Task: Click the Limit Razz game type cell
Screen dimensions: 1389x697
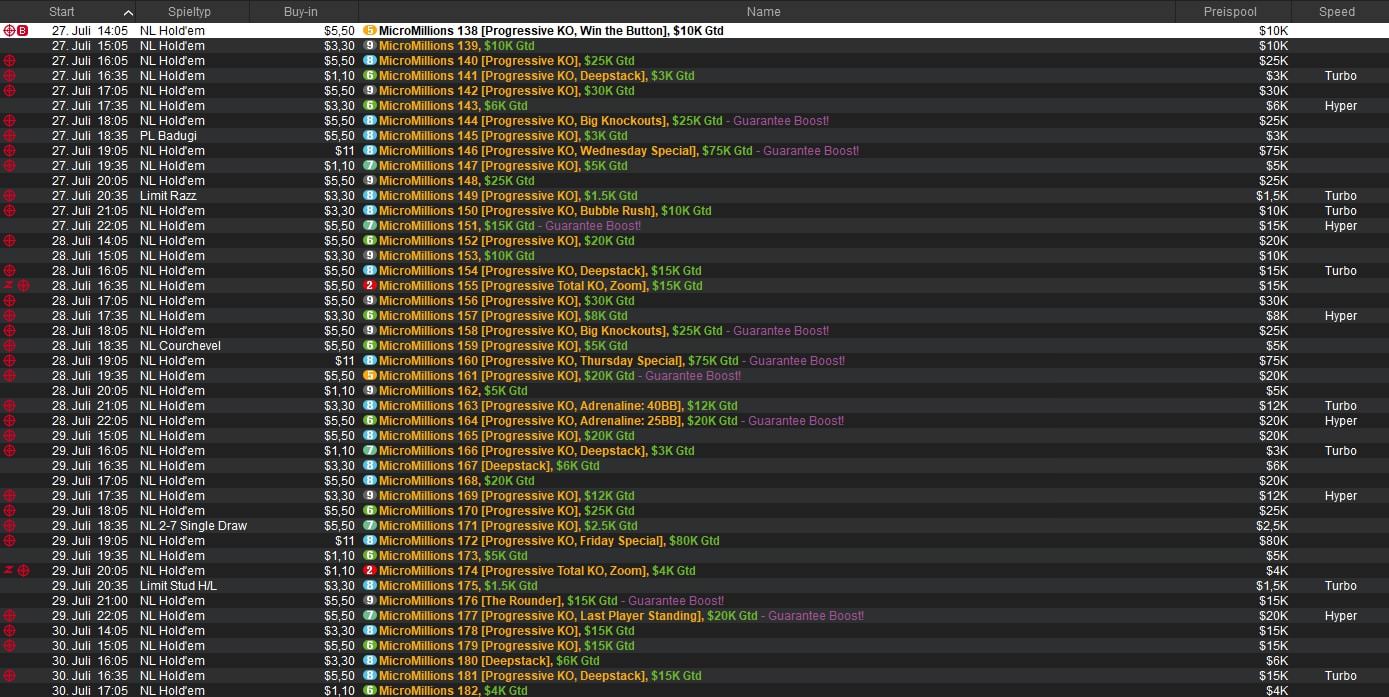Action: coord(168,196)
